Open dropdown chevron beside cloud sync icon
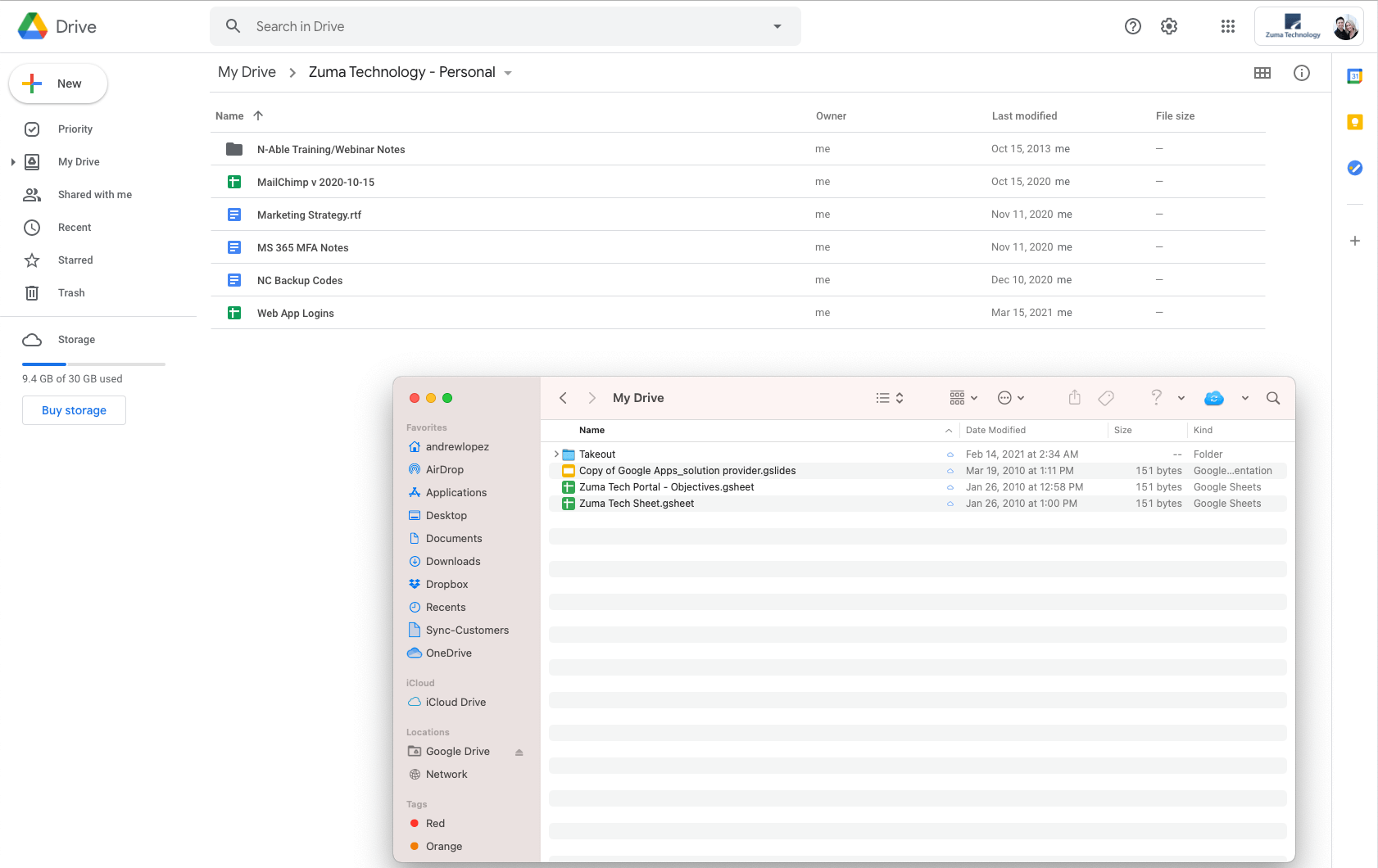The height and width of the screenshot is (868, 1378). (x=1245, y=398)
